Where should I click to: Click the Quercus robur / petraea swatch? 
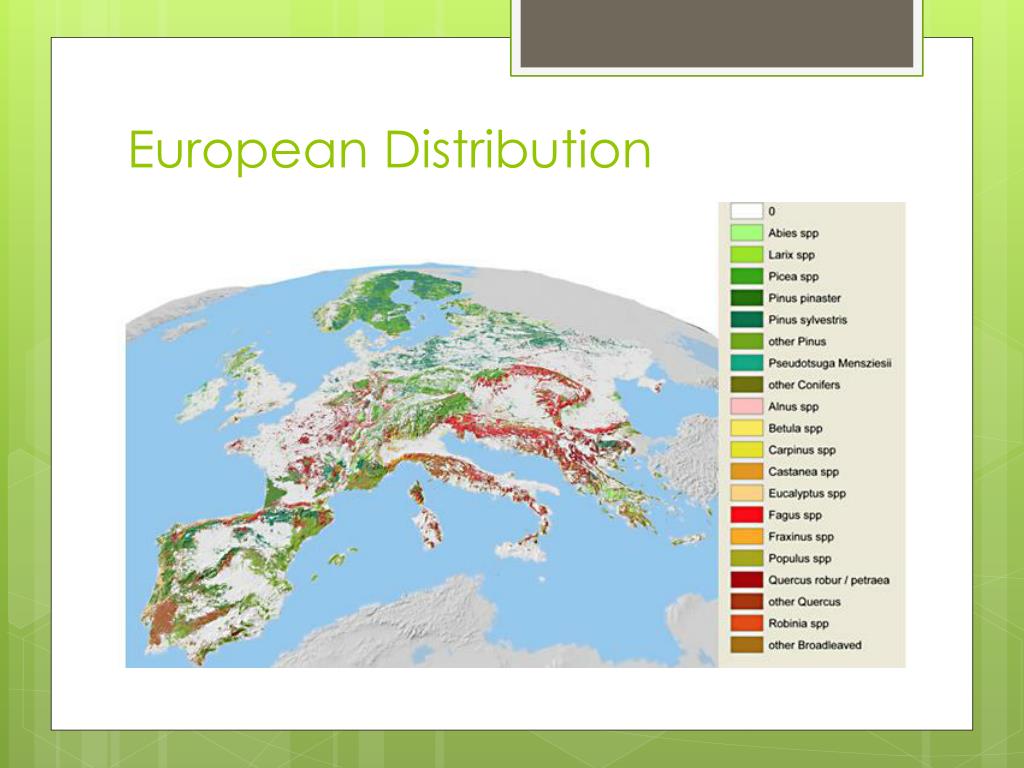pyautogui.click(x=746, y=579)
